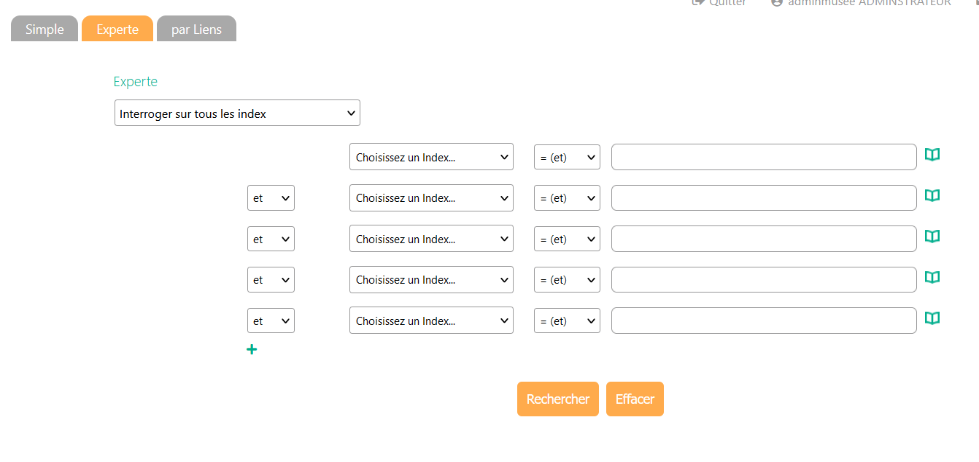979x462 pixels.
Task: Add a search row with the green plus icon
Action: pos(252,350)
